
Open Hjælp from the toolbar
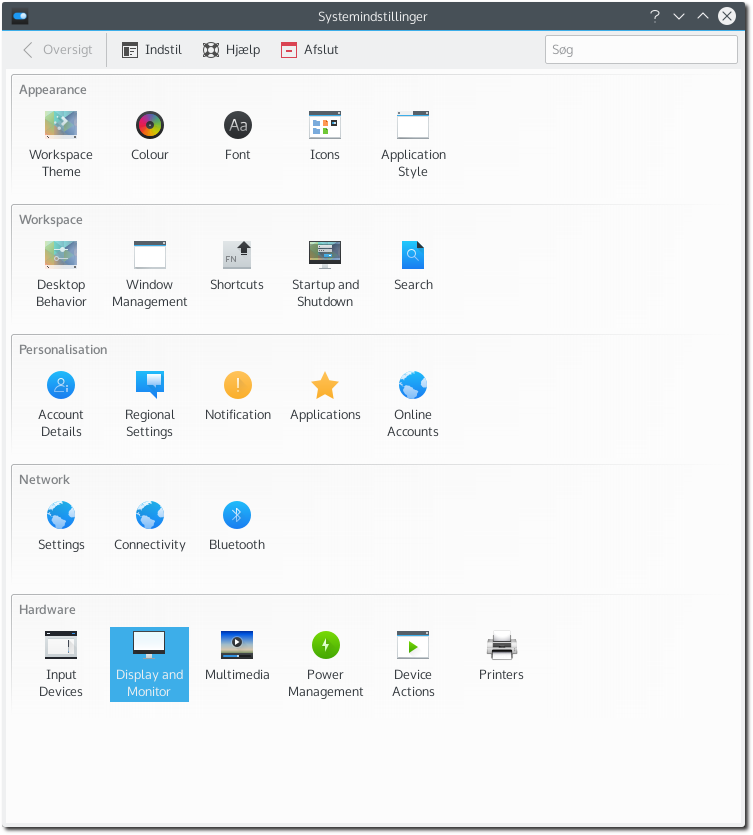232,50
